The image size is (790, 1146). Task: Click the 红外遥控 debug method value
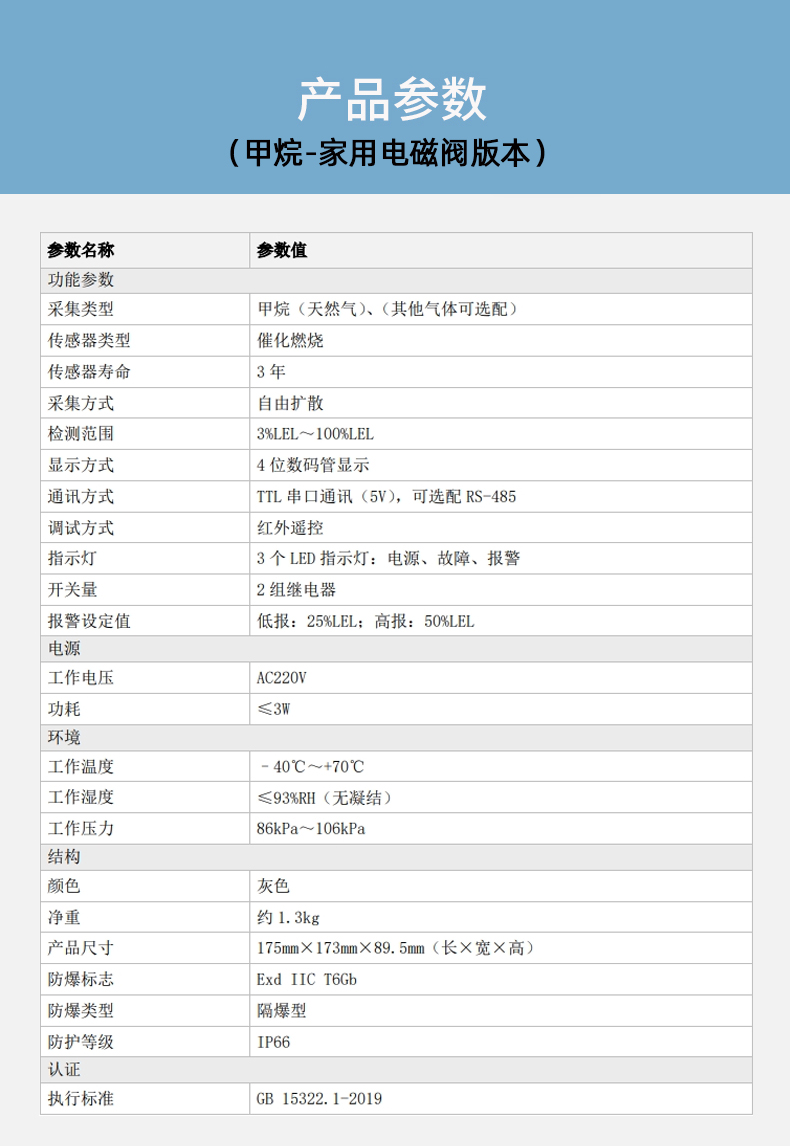point(290,528)
